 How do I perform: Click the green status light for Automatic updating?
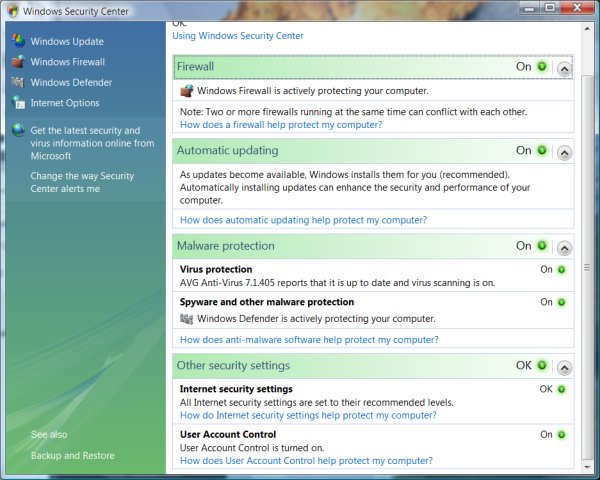tap(541, 151)
